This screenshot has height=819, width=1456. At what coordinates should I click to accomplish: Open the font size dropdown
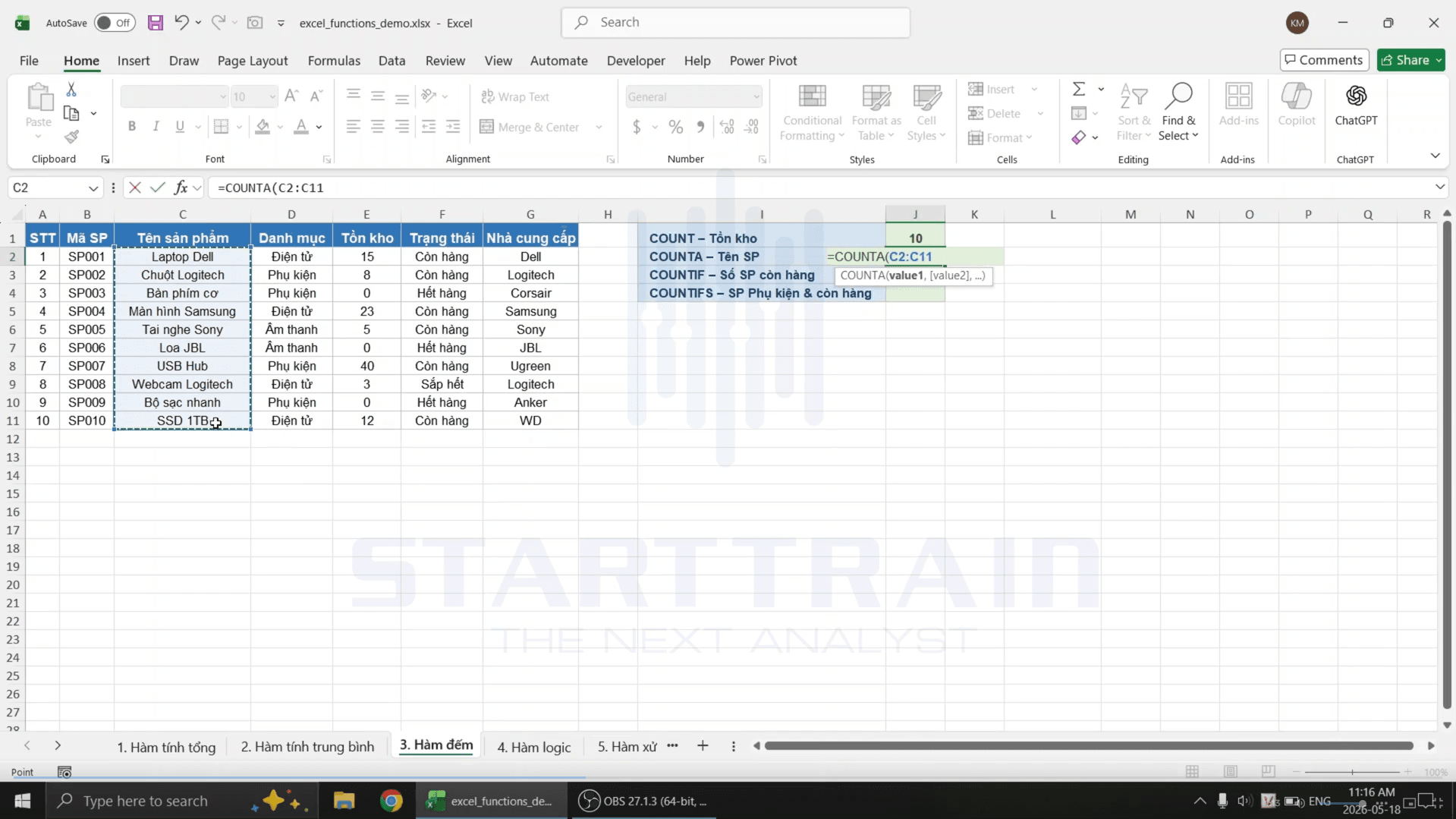point(272,97)
